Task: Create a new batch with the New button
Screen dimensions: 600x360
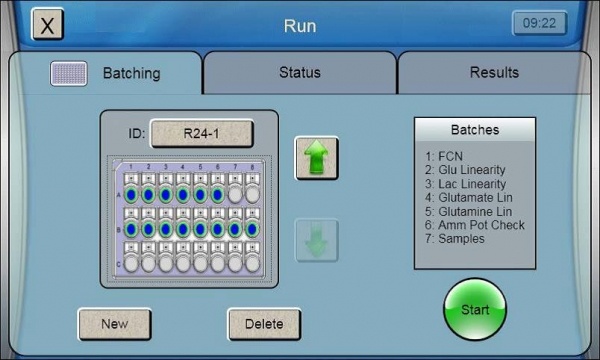Action: 115,324
